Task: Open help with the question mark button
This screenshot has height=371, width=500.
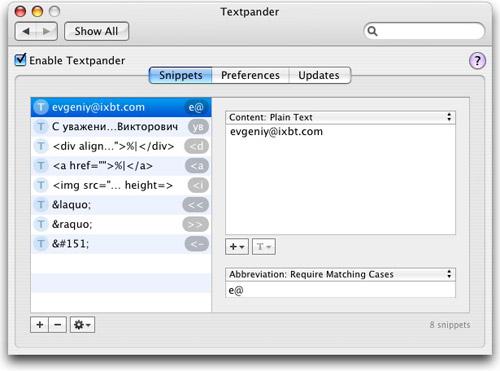Action: (x=477, y=61)
